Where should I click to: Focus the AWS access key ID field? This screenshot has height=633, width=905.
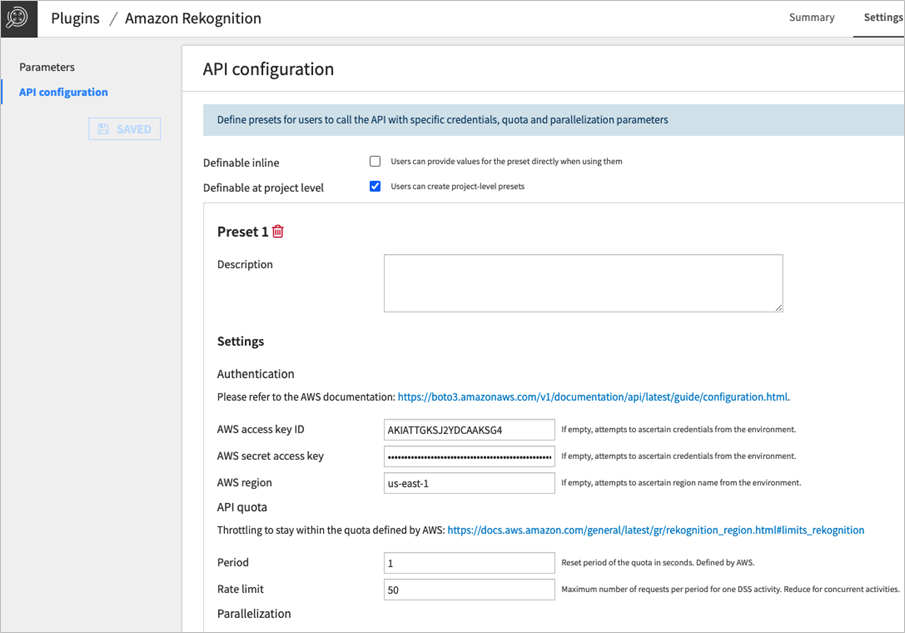click(469, 430)
